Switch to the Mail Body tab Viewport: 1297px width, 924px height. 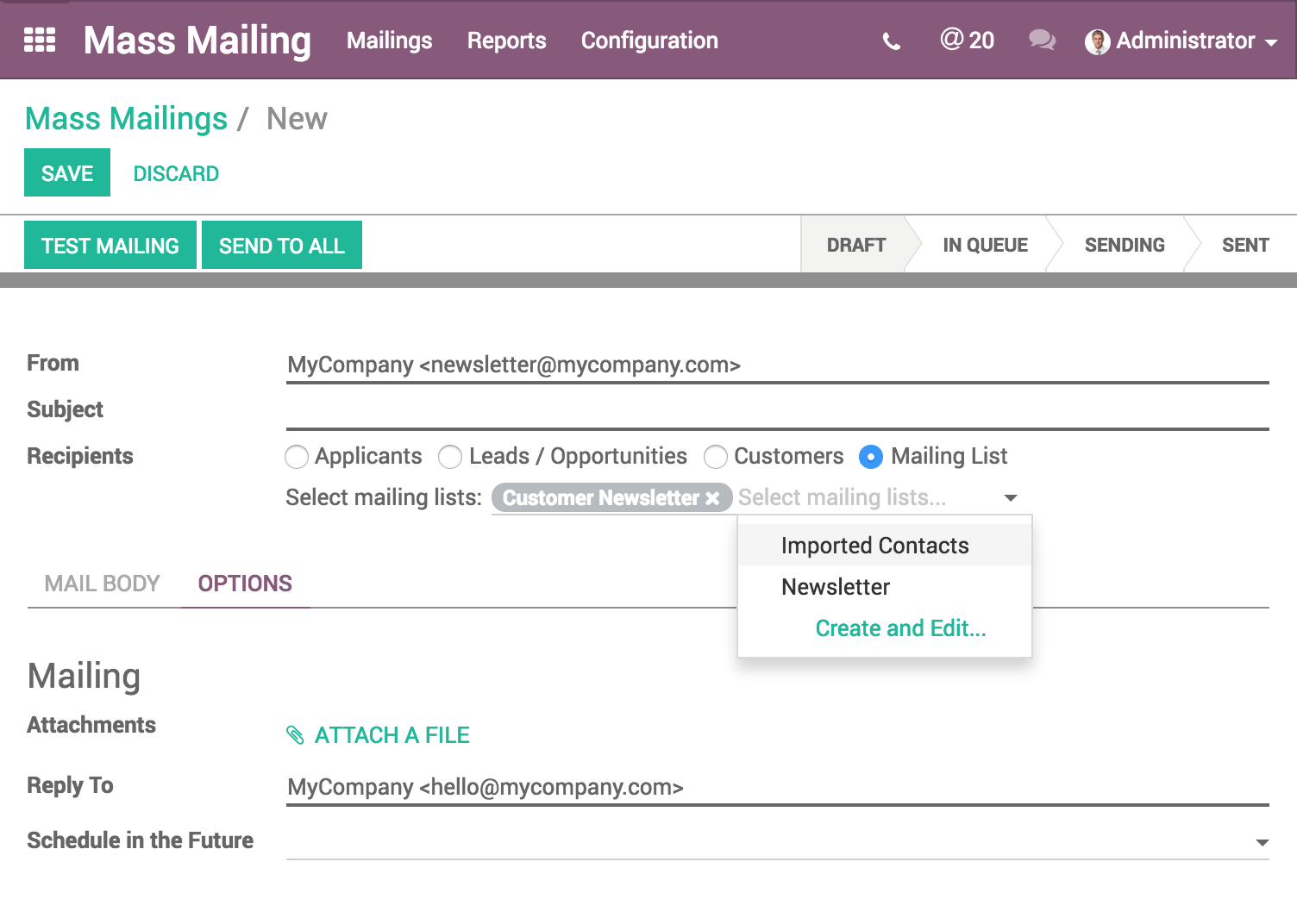coord(103,584)
